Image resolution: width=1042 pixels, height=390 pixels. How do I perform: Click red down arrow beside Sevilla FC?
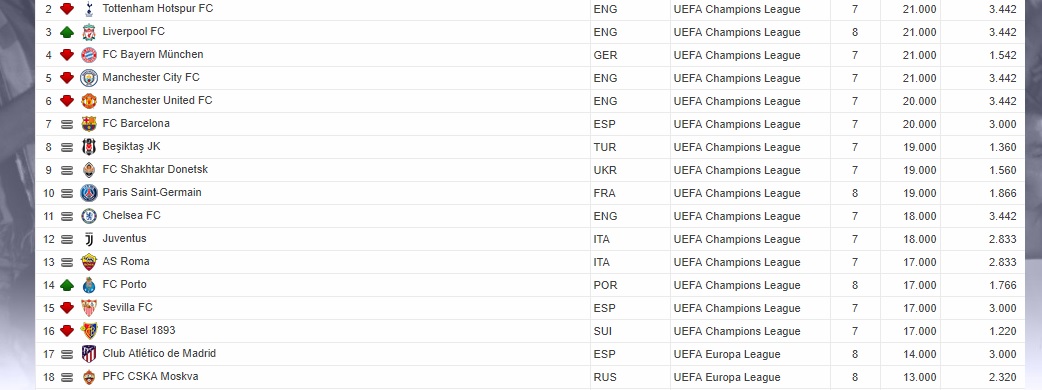(x=66, y=308)
